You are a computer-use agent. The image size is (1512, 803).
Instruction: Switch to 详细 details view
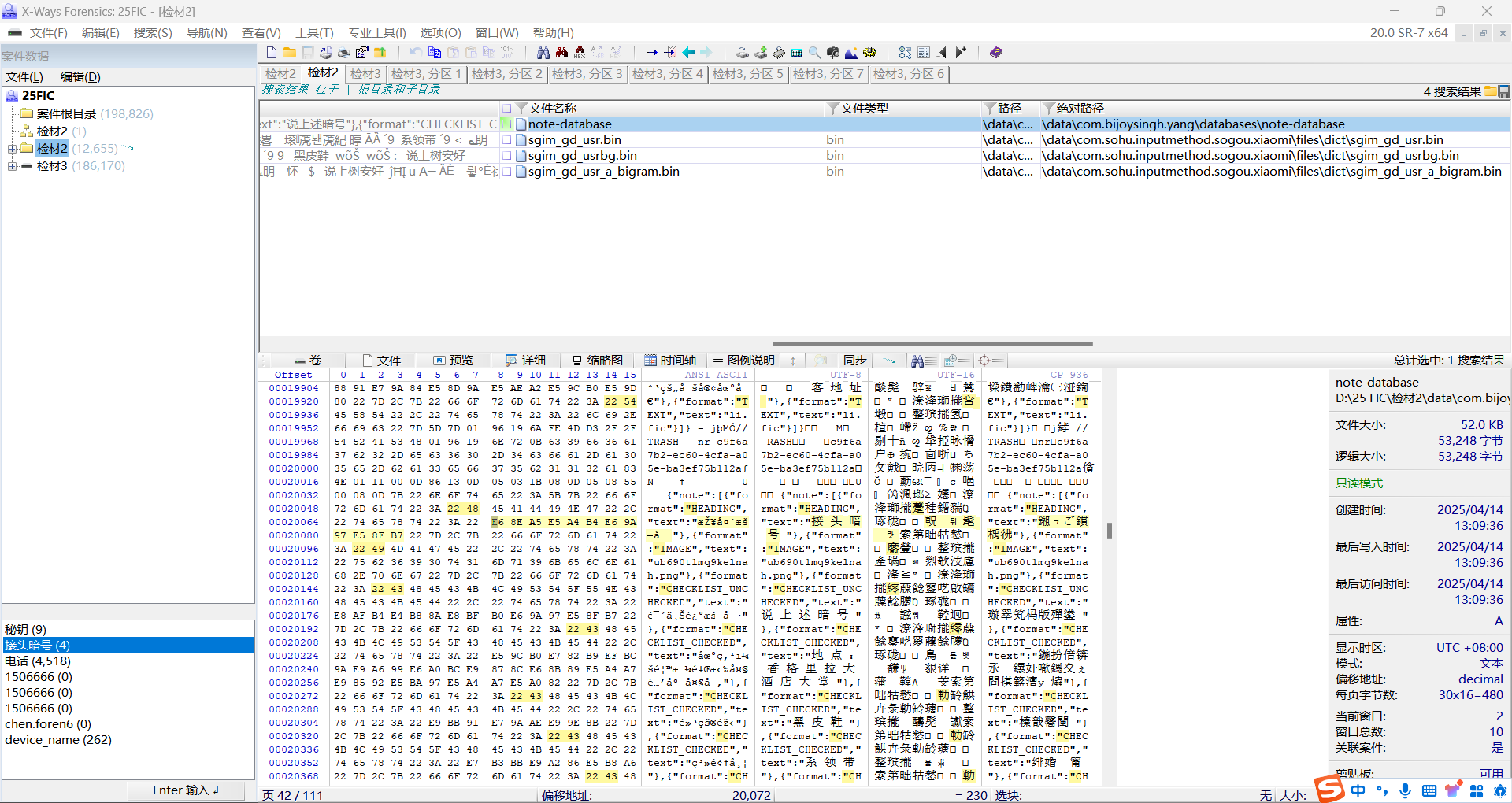click(x=525, y=361)
